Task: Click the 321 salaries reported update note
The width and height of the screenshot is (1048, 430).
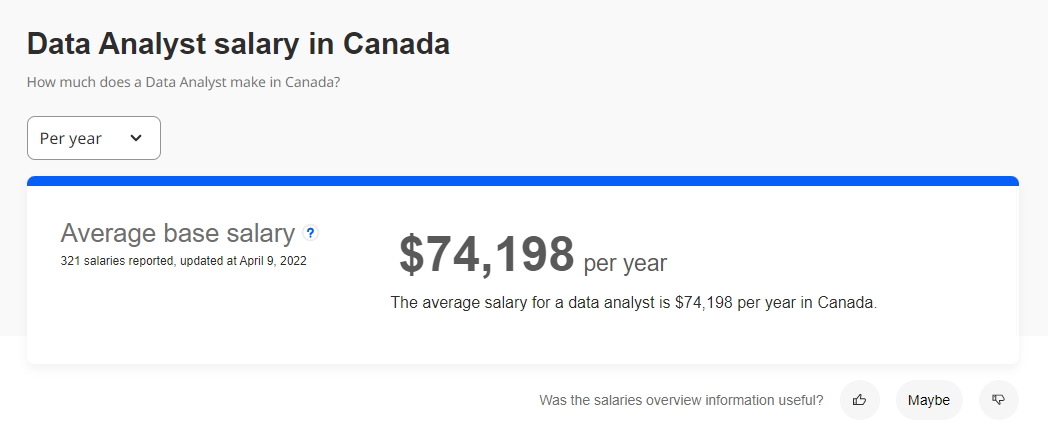Action: [183, 261]
